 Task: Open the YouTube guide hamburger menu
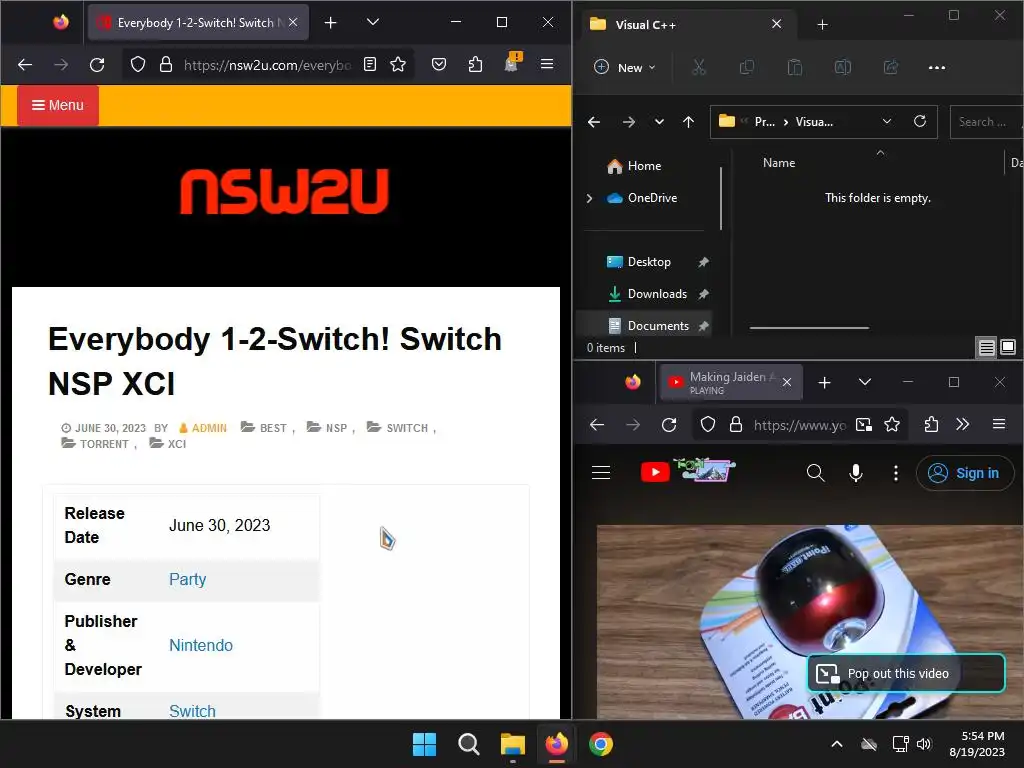point(601,473)
